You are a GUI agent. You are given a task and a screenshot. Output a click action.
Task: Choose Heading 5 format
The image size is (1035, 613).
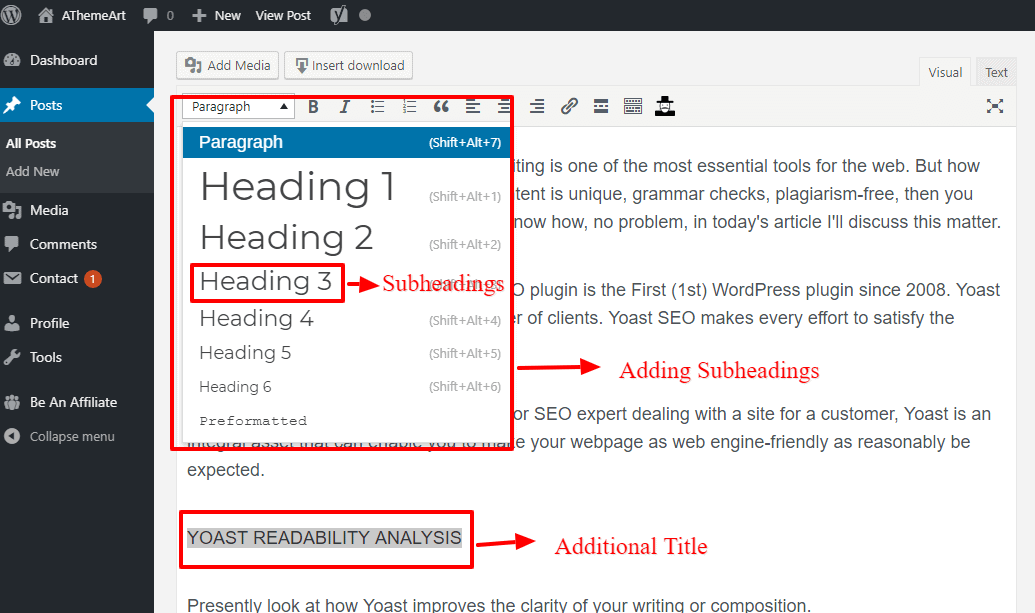(347, 353)
